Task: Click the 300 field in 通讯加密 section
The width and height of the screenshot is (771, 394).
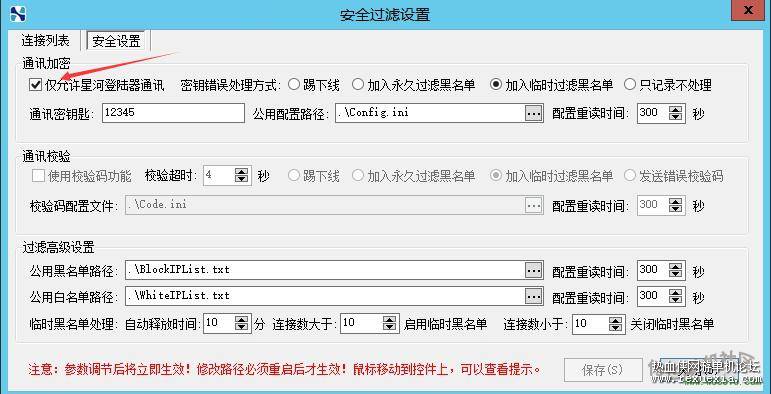Action: point(653,113)
